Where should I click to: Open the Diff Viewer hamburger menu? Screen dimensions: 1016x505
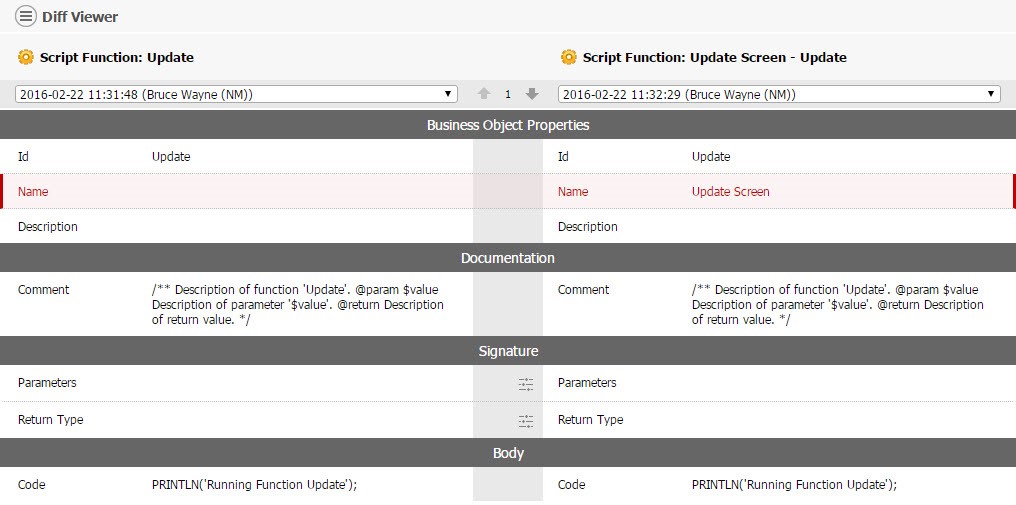pyautogui.click(x=26, y=17)
